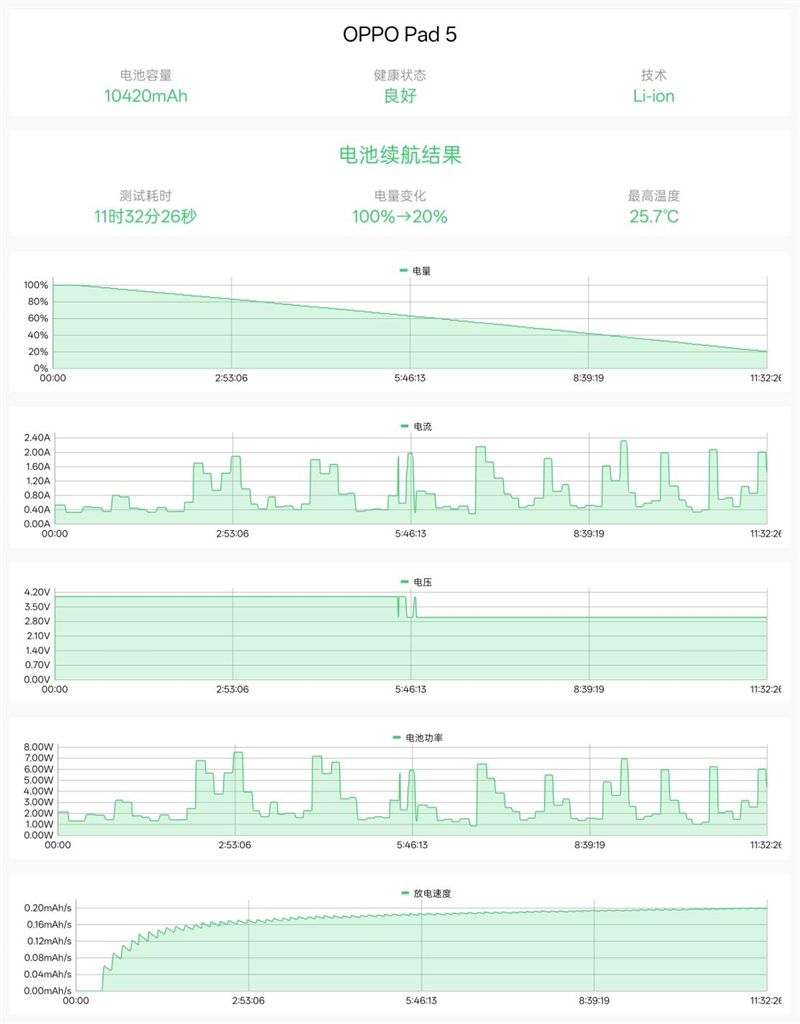The height and width of the screenshot is (1024, 800).
Task: Click the 最高温度 label
Action: coord(654,196)
